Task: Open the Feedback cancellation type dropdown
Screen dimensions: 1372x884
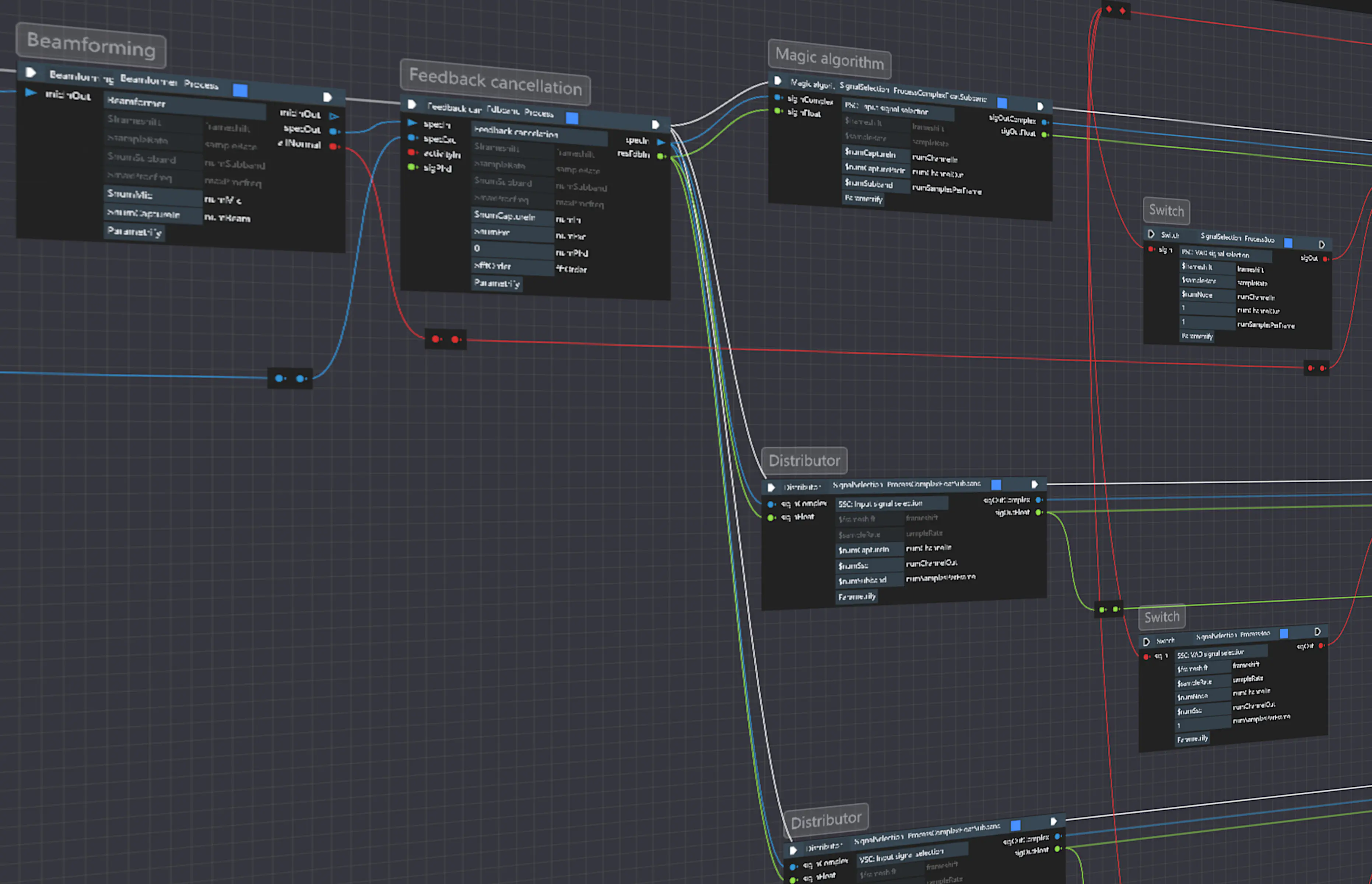Action: pyautogui.click(x=539, y=134)
